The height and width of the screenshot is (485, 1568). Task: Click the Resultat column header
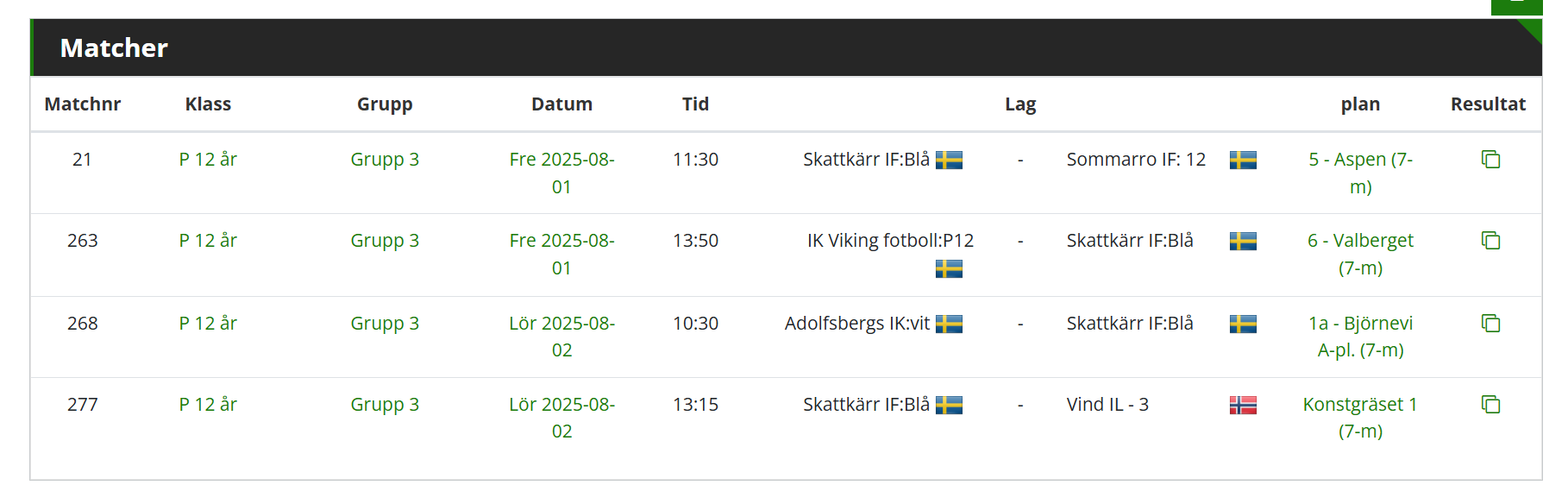click(1488, 104)
